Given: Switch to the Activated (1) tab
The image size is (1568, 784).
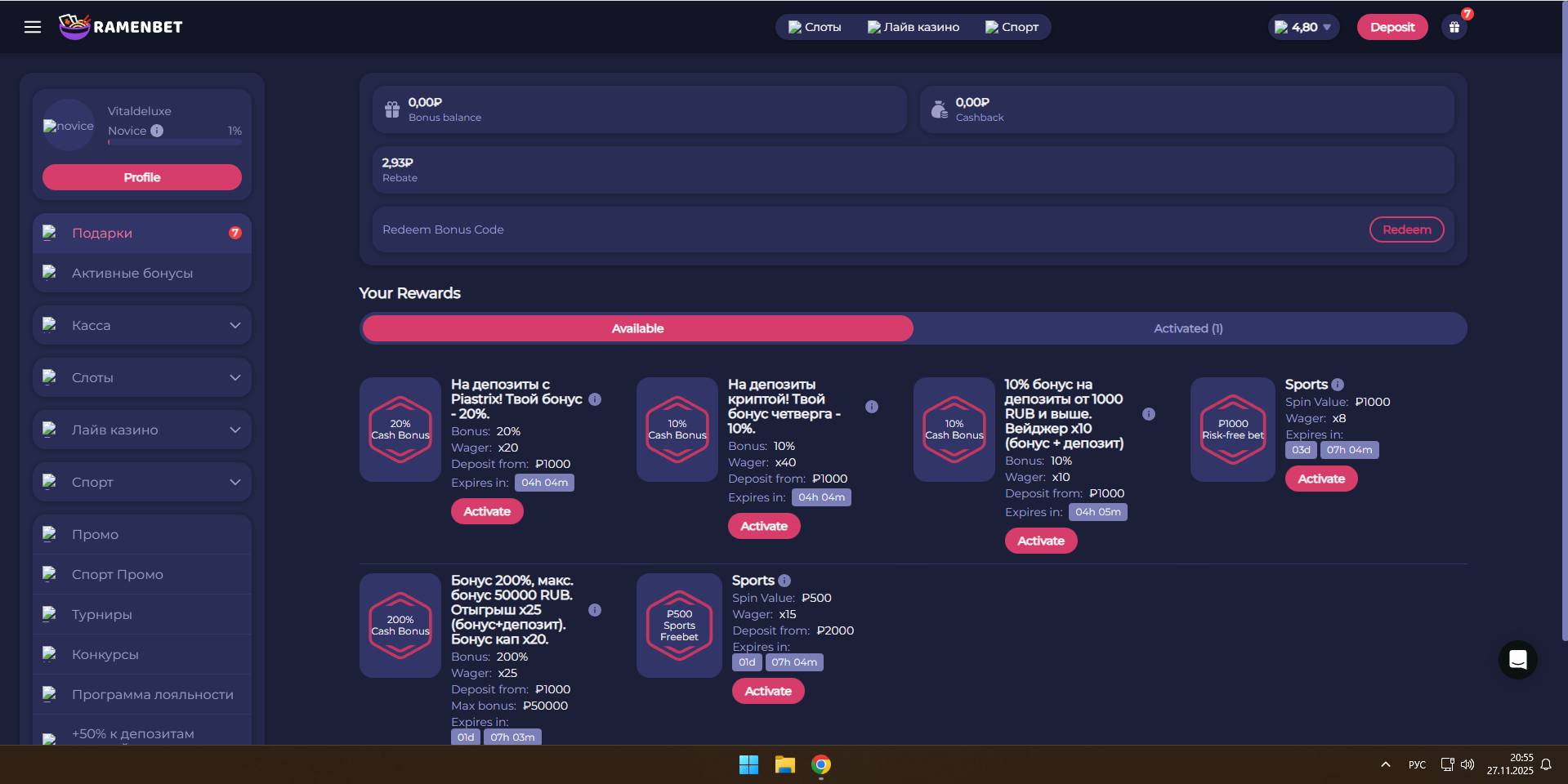Looking at the screenshot, I should click(1188, 328).
